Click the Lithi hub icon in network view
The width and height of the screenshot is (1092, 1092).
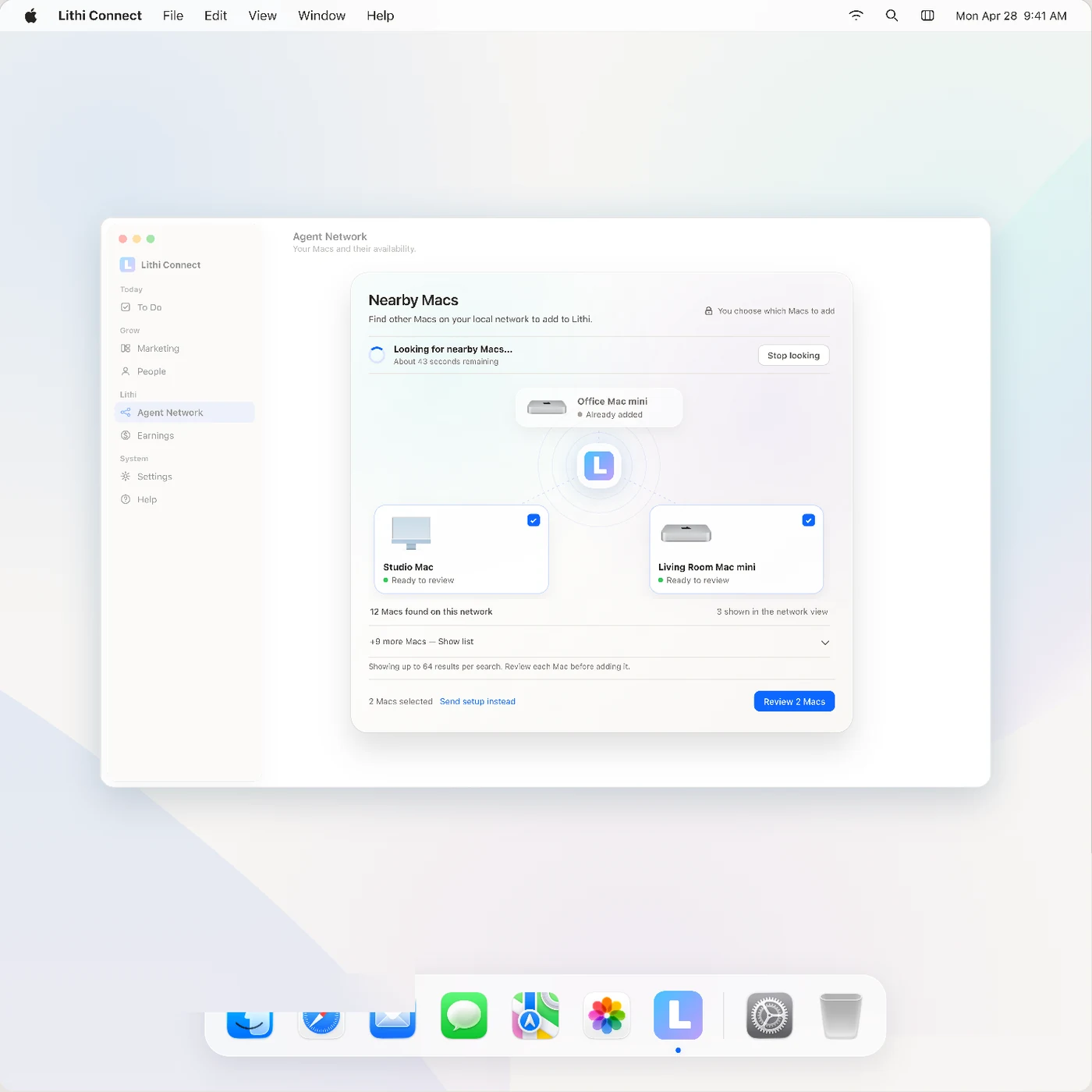[599, 466]
